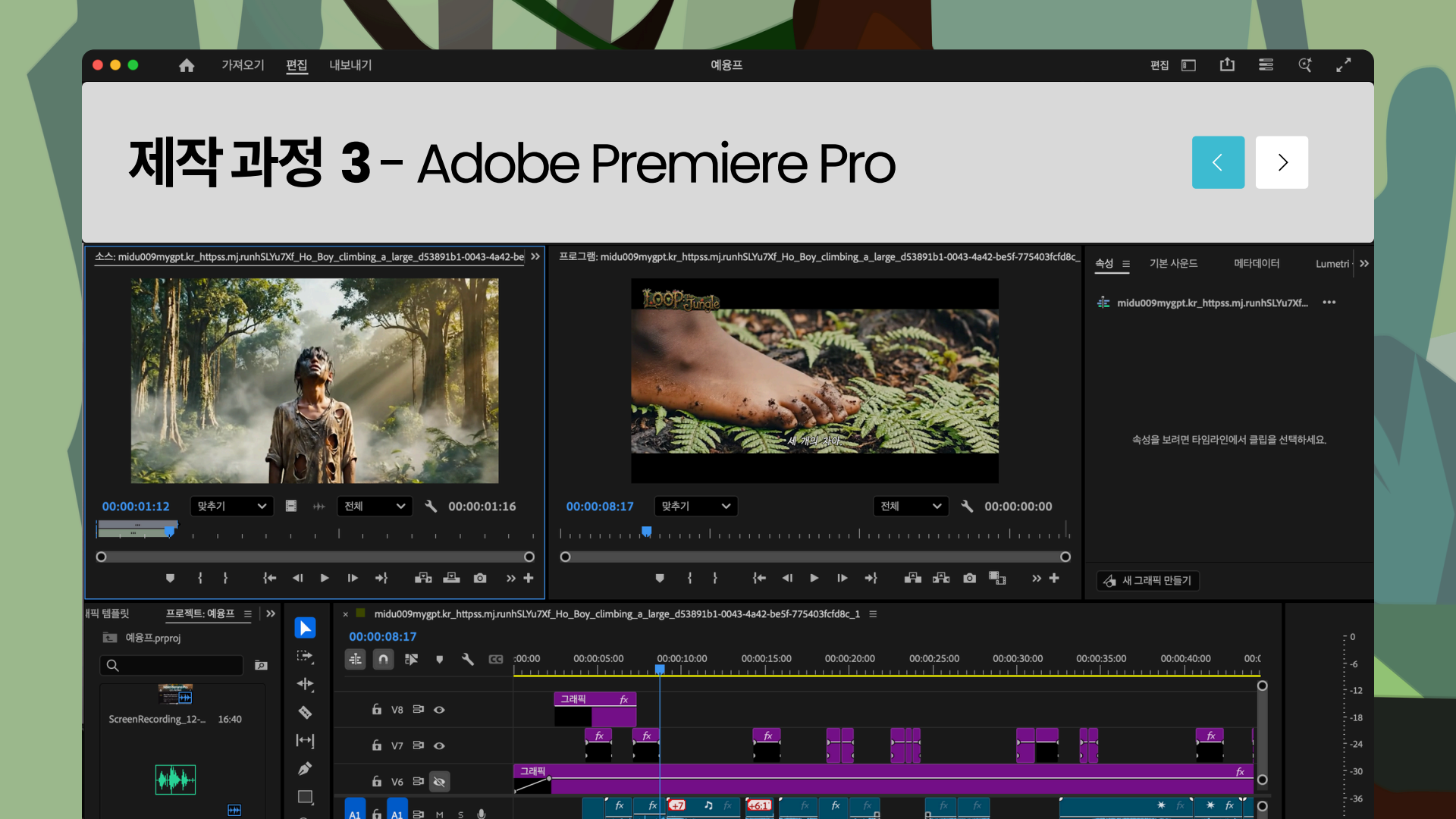Click the export frame camera in Program monitor
1456x819 pixels.
click(x=969, y=578)
